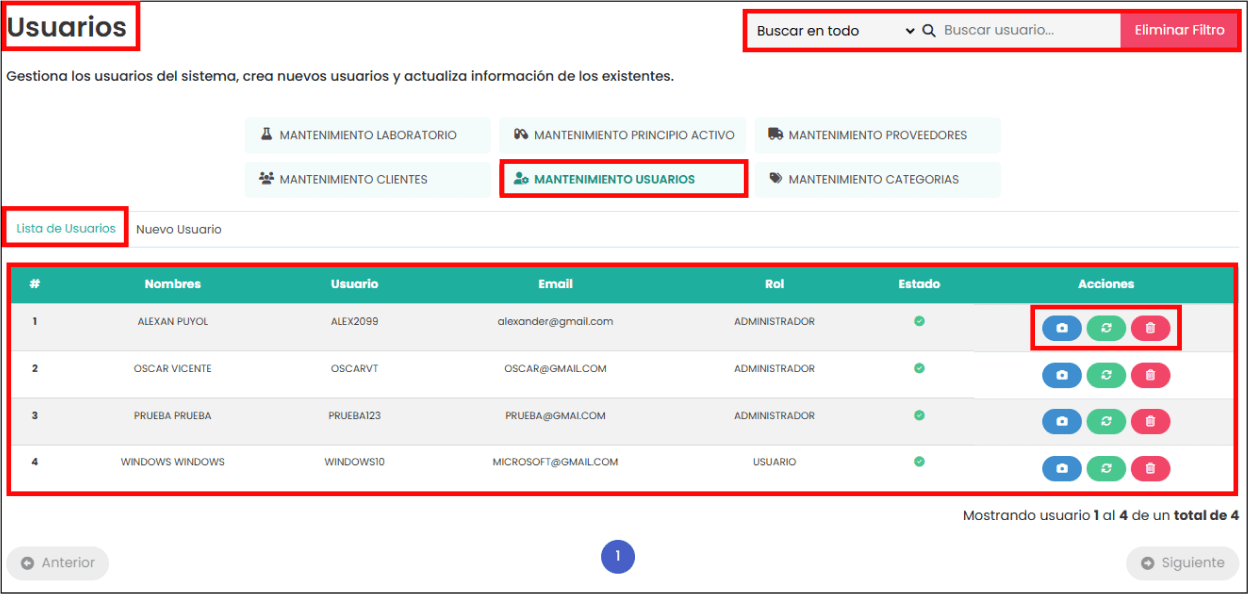Click the green refresh icon for OSCAR VICENTE
1249x595 pixels.
[1106, 375]
